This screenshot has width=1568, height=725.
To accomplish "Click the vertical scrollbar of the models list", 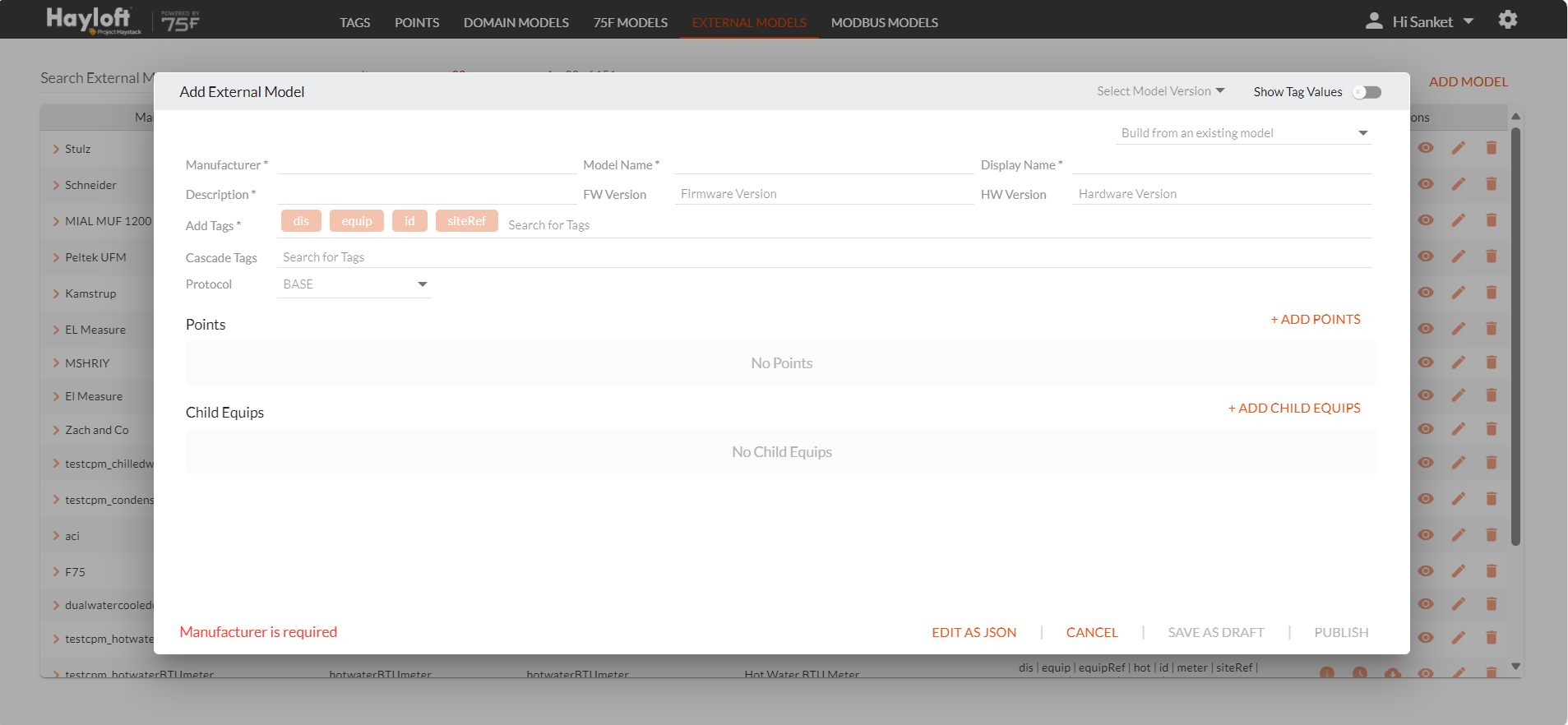I will pos(1515,336).
